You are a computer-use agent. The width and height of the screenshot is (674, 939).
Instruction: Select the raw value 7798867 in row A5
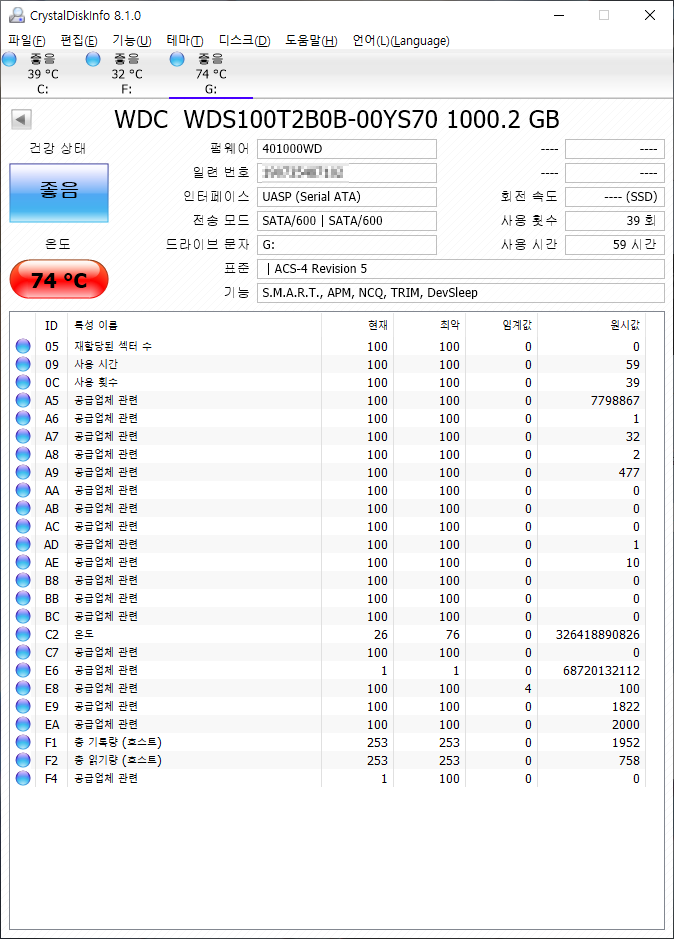[x=615, y=401]
